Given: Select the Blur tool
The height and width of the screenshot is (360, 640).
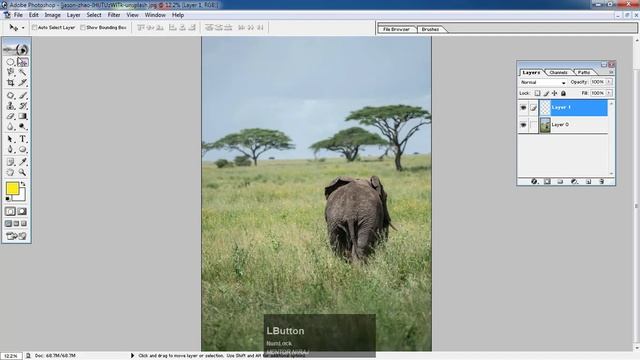Looking at the screenshot, I should pos(10,127).
